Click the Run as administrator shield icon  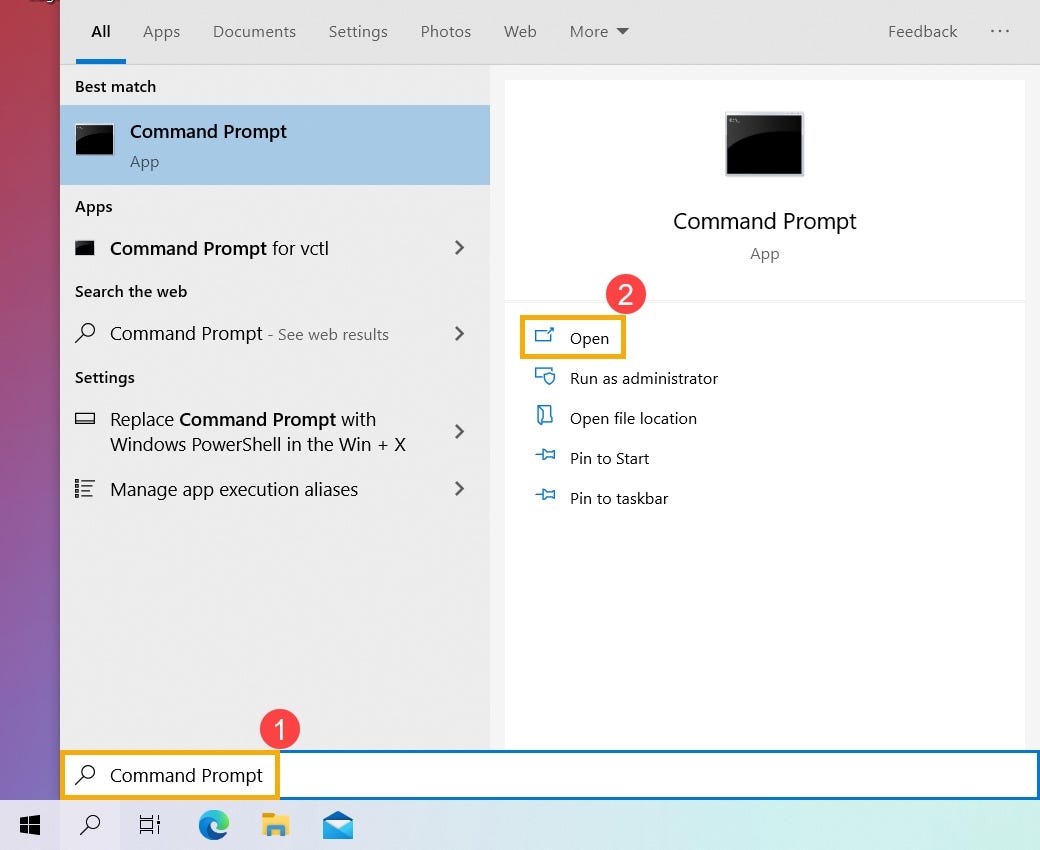pyautogui.click(x=545, y=376)
